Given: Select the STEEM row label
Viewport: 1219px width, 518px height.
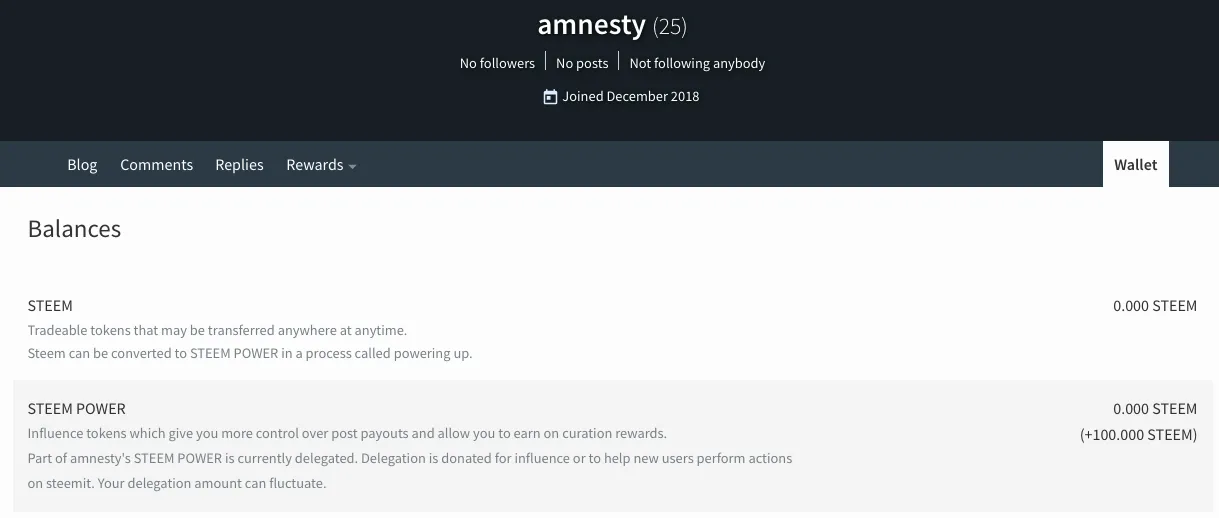Looking at the screenshot, I should tap(50, 306).
